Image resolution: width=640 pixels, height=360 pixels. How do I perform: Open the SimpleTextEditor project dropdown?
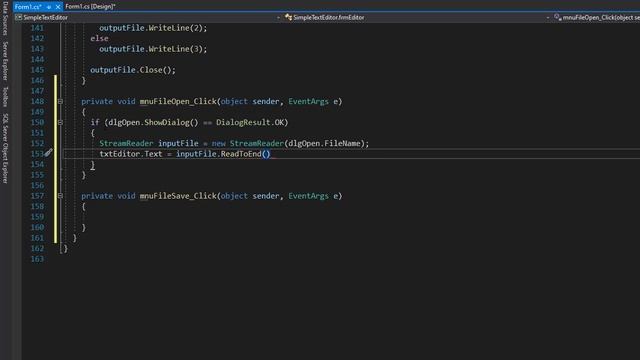(x=278, y=18)
